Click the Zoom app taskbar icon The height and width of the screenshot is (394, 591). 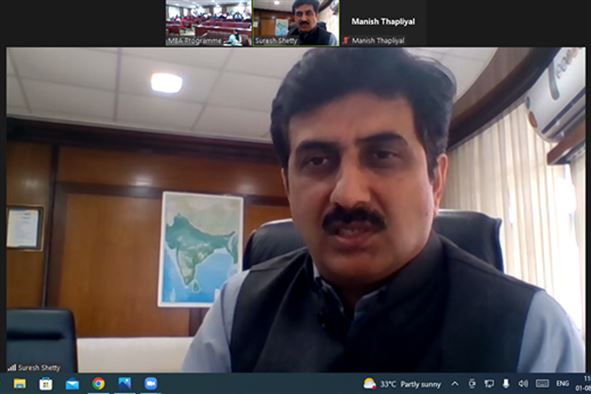[151, 383]
